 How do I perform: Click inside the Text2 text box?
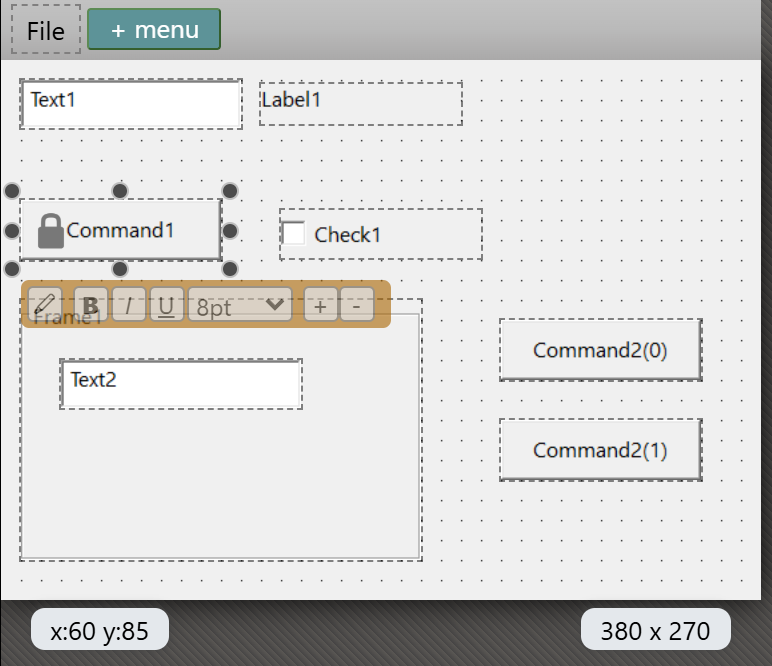pyautogui.click(x=181, y=384)
